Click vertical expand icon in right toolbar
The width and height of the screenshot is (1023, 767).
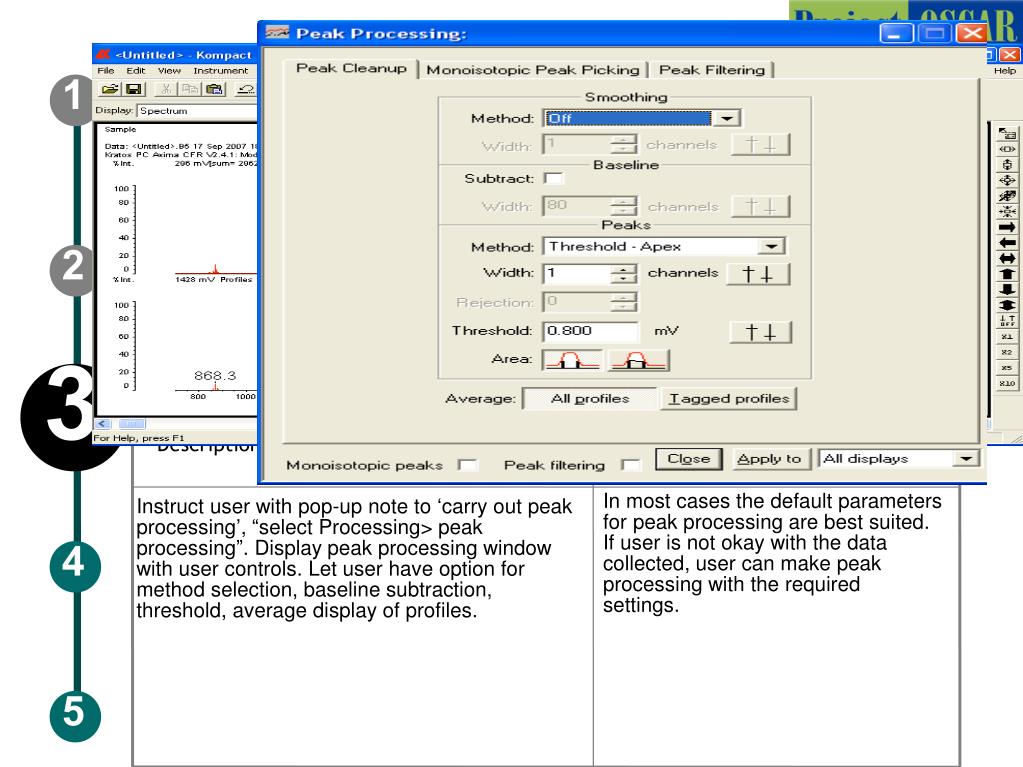click(1007, 165)
